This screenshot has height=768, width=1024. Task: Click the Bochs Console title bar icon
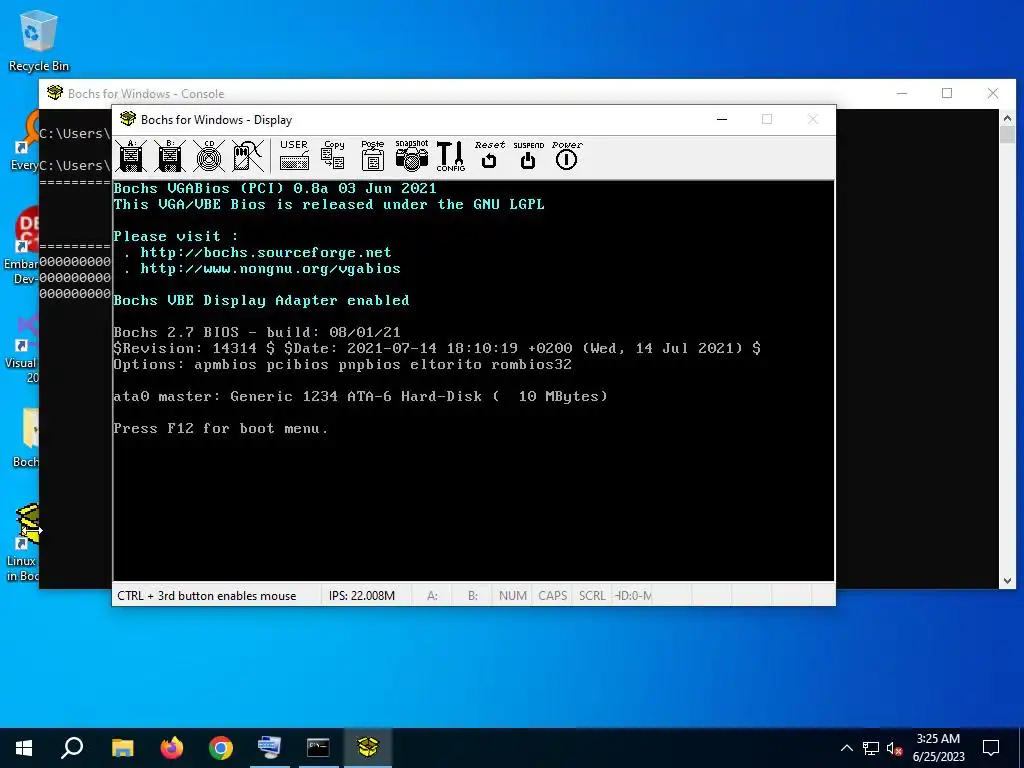tap(55, 93)
